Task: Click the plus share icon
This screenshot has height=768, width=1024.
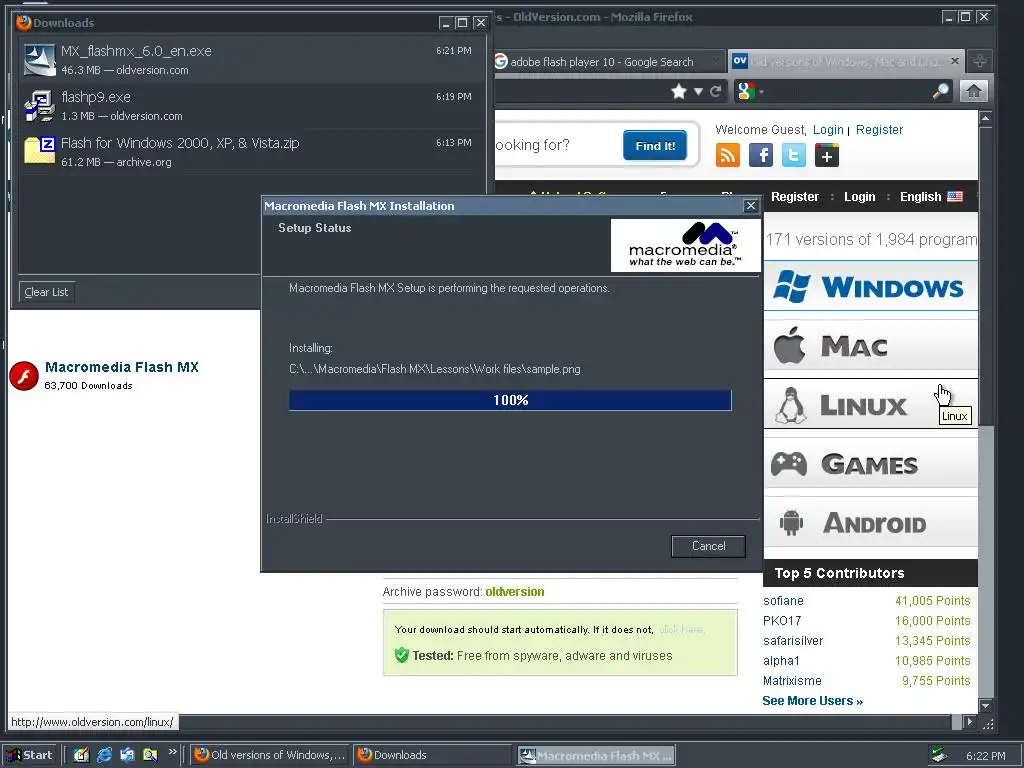Action: (x=827, y=155)
